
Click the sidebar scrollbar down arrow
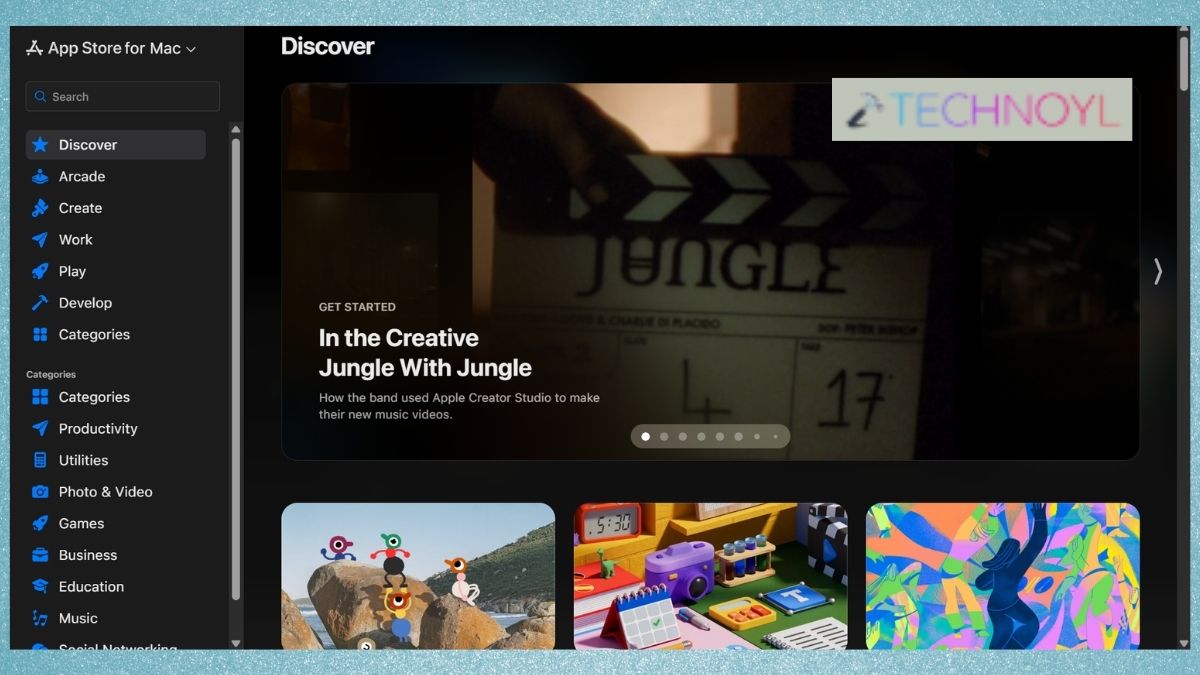[x=236, y=643]
